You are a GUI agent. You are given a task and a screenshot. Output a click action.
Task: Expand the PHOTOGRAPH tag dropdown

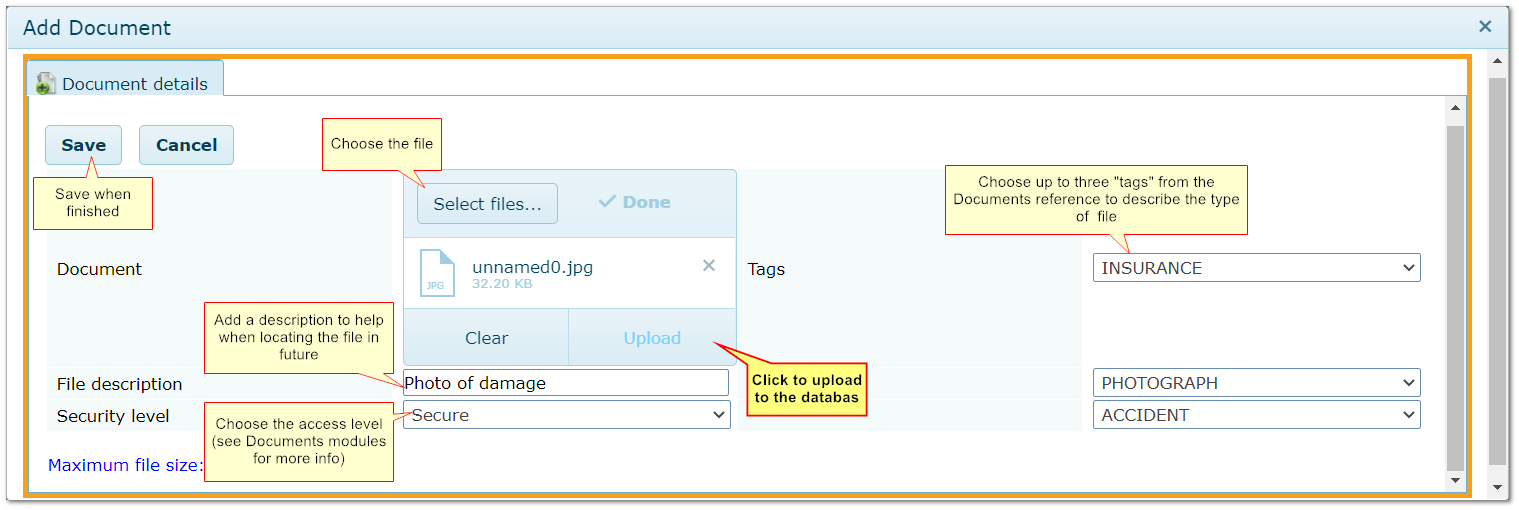1256,383
